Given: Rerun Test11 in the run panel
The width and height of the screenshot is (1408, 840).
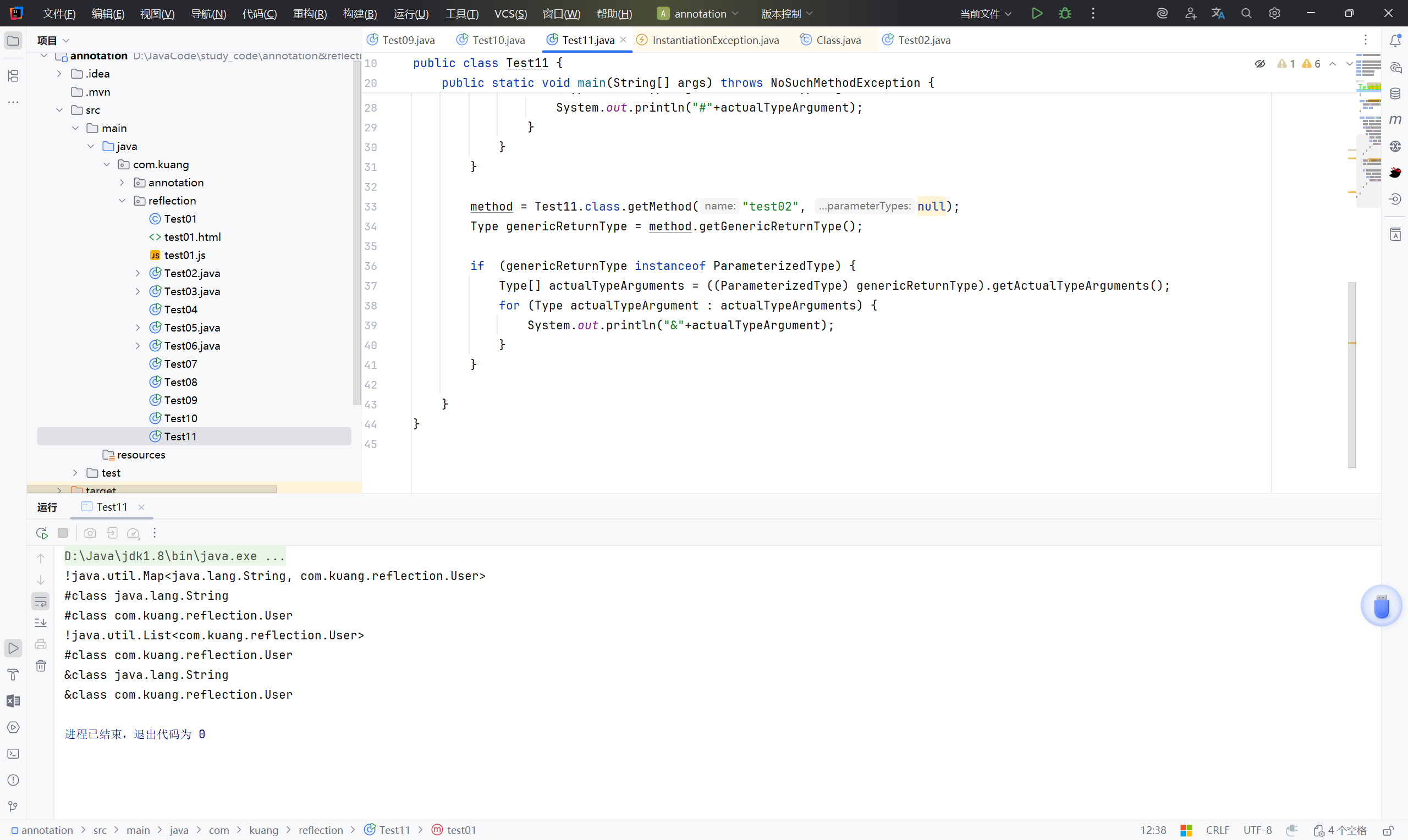Looking at the screenshot, I should [x=41, y=533].
